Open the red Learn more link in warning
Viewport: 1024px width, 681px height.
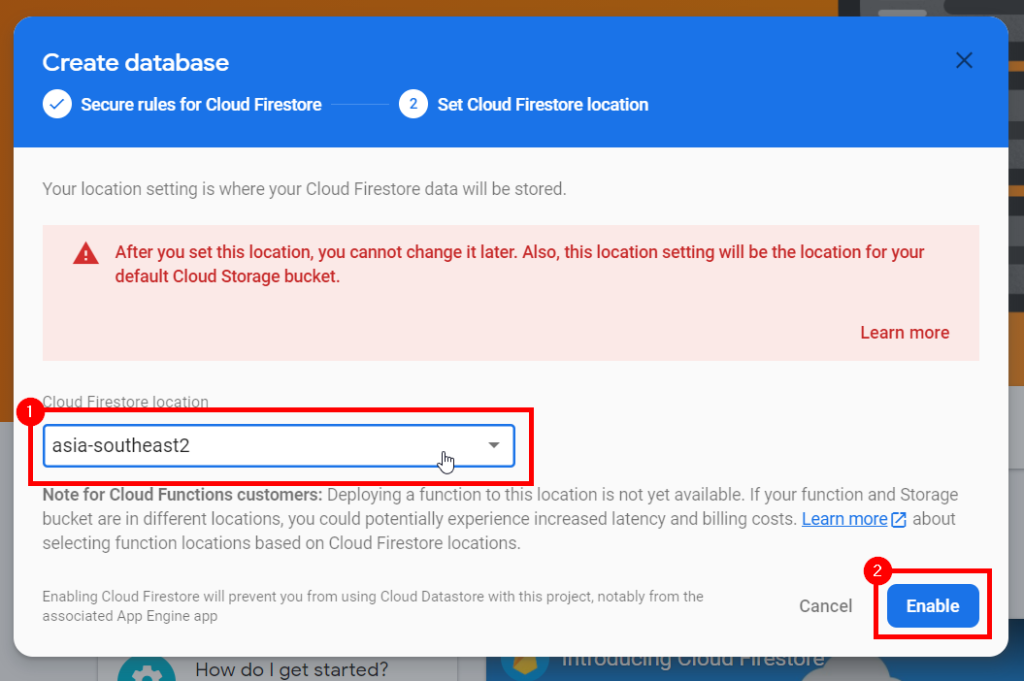pos(904,333)
